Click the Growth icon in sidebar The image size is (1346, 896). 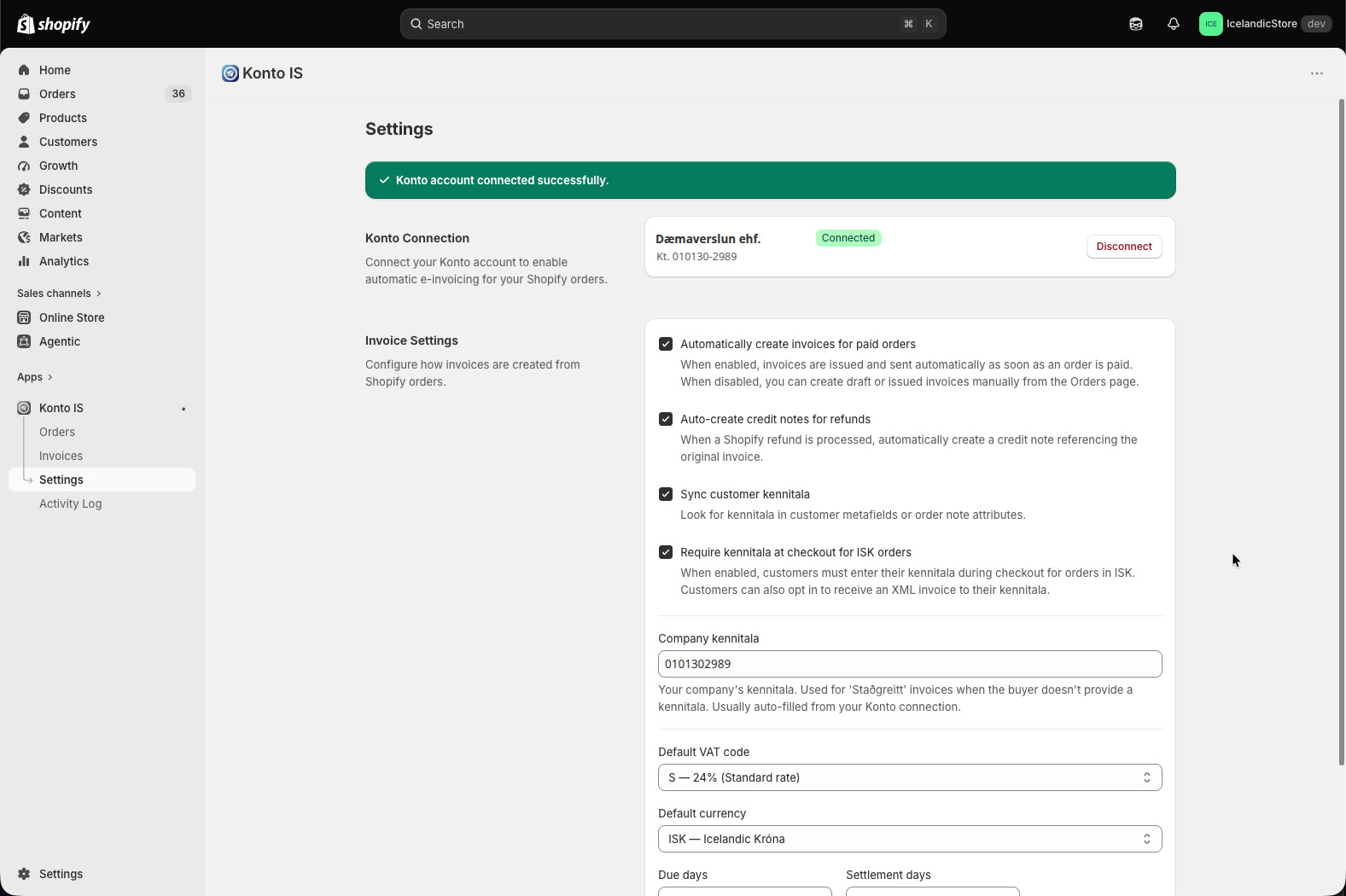coord(24,166)
